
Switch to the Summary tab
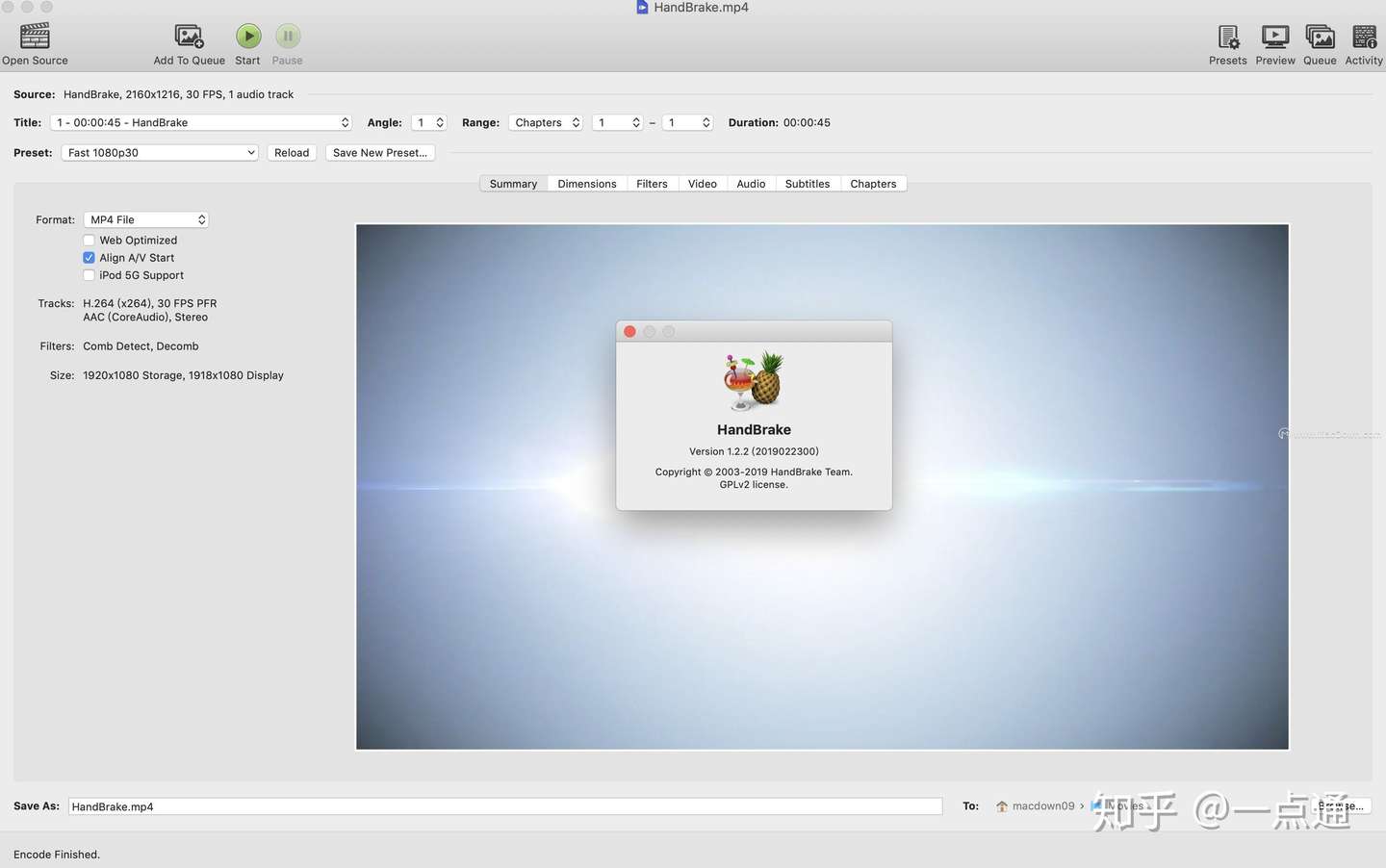(x=514, y=184)
